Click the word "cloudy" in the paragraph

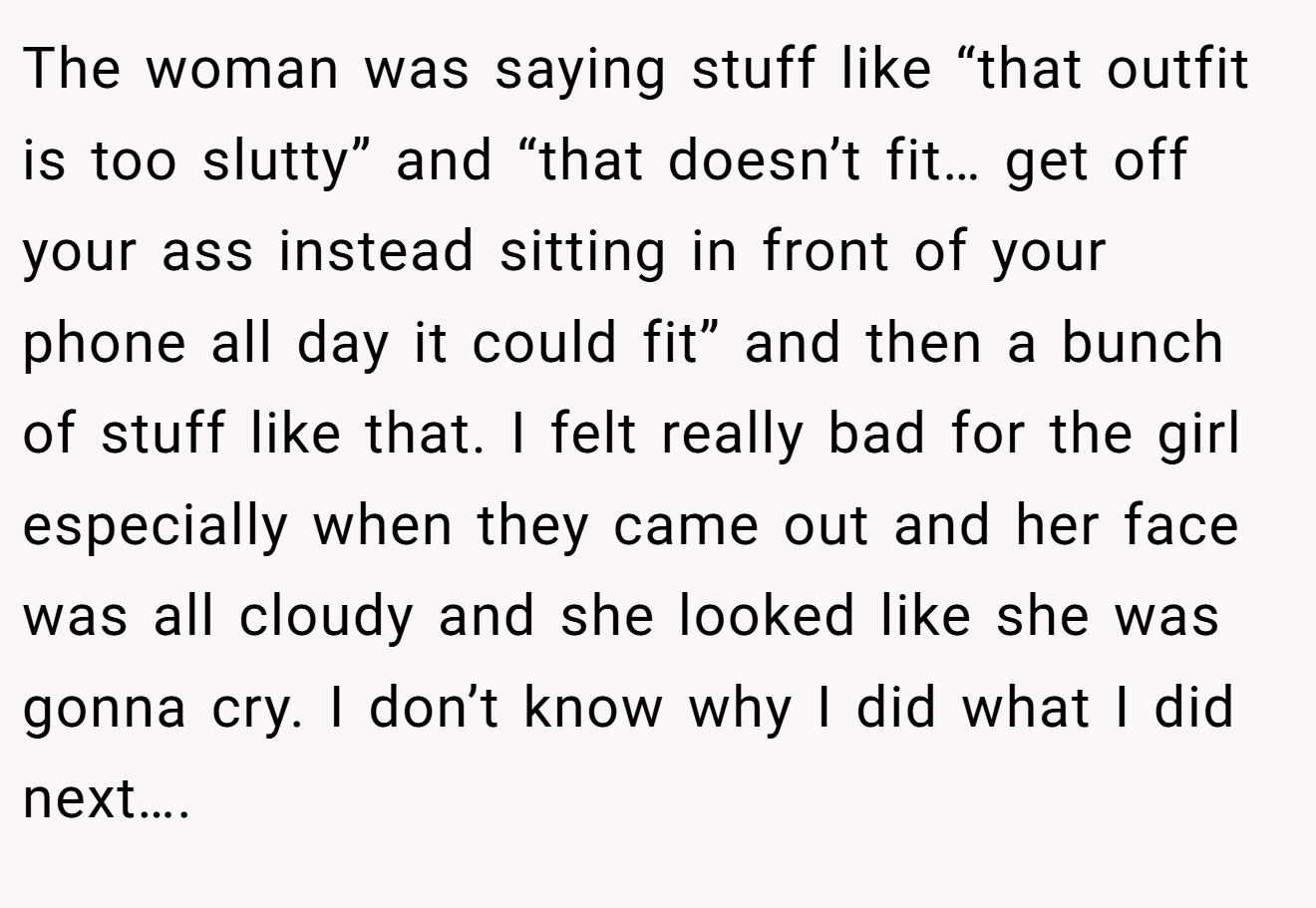point(325,620)
